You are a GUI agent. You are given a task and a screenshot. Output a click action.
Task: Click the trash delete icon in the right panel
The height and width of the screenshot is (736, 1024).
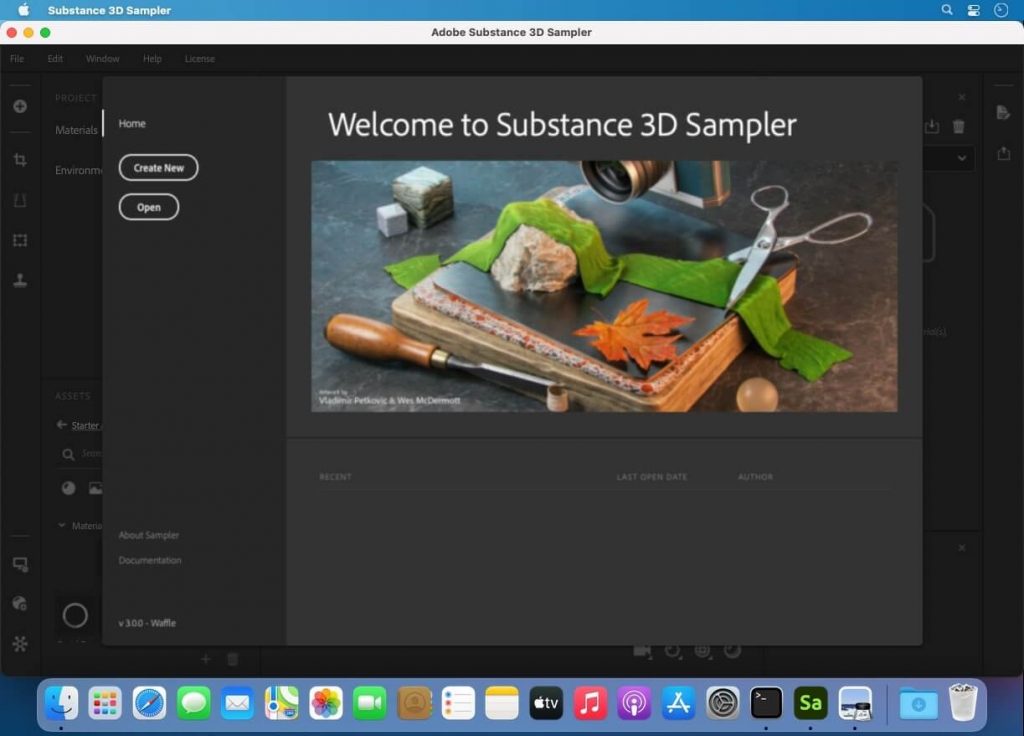tap(958, 127)
